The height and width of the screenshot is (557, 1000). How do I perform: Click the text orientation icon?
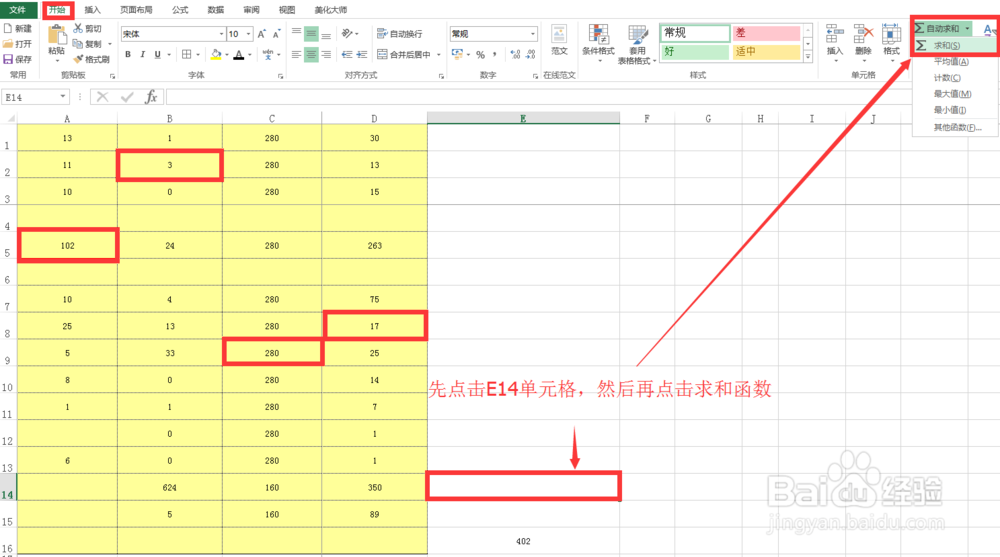pos(347,33)
